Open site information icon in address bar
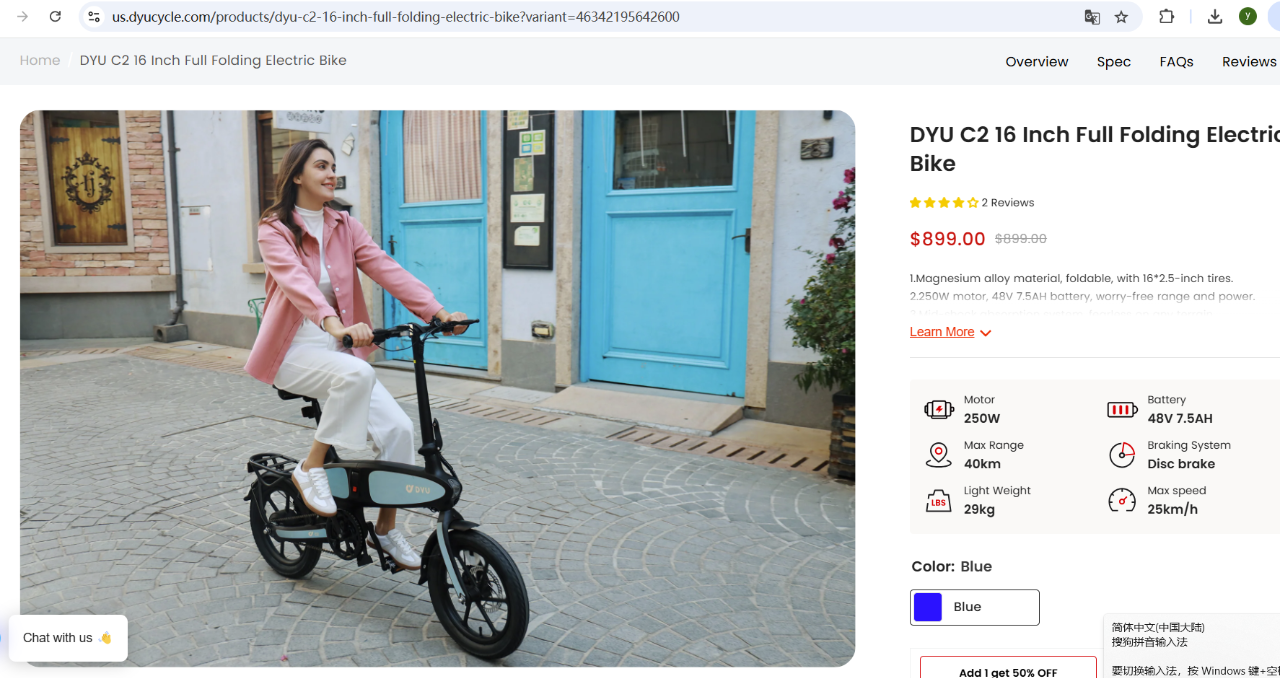Viewport: 1280px width, 678px height. (x=94, y=17)
